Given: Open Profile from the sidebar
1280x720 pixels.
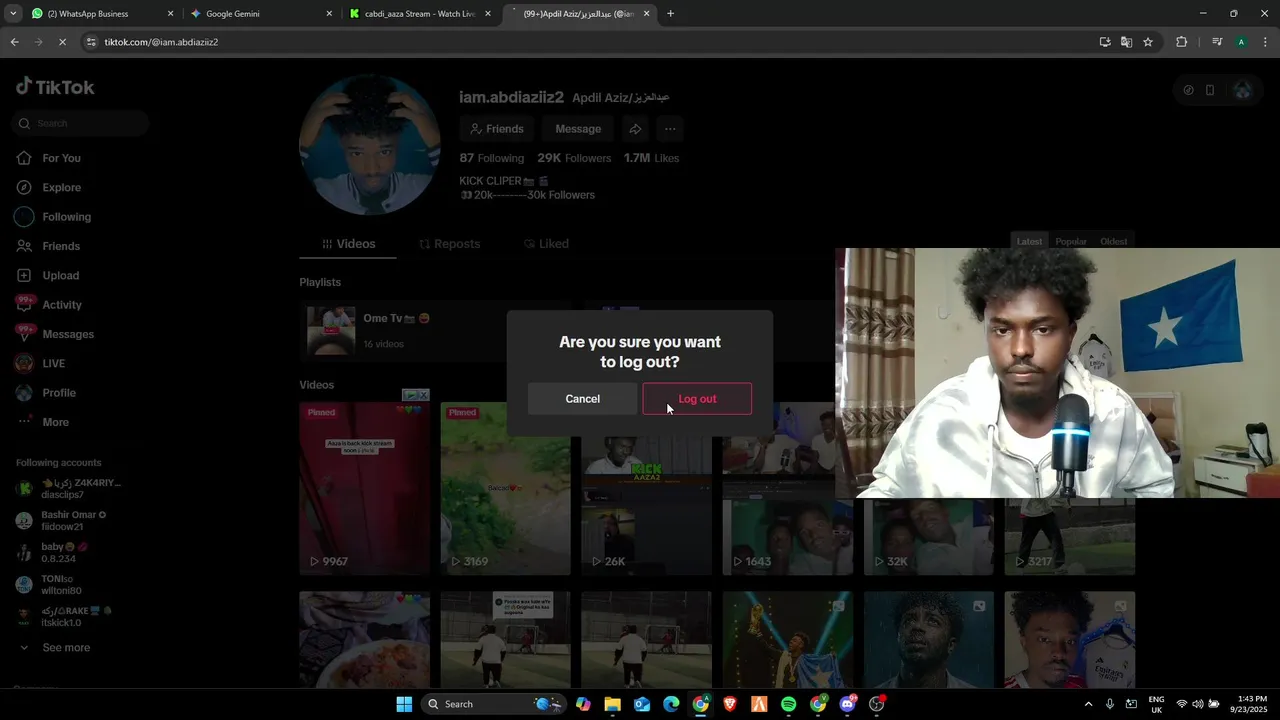Looking at the screenshot, I should point(58,393).
